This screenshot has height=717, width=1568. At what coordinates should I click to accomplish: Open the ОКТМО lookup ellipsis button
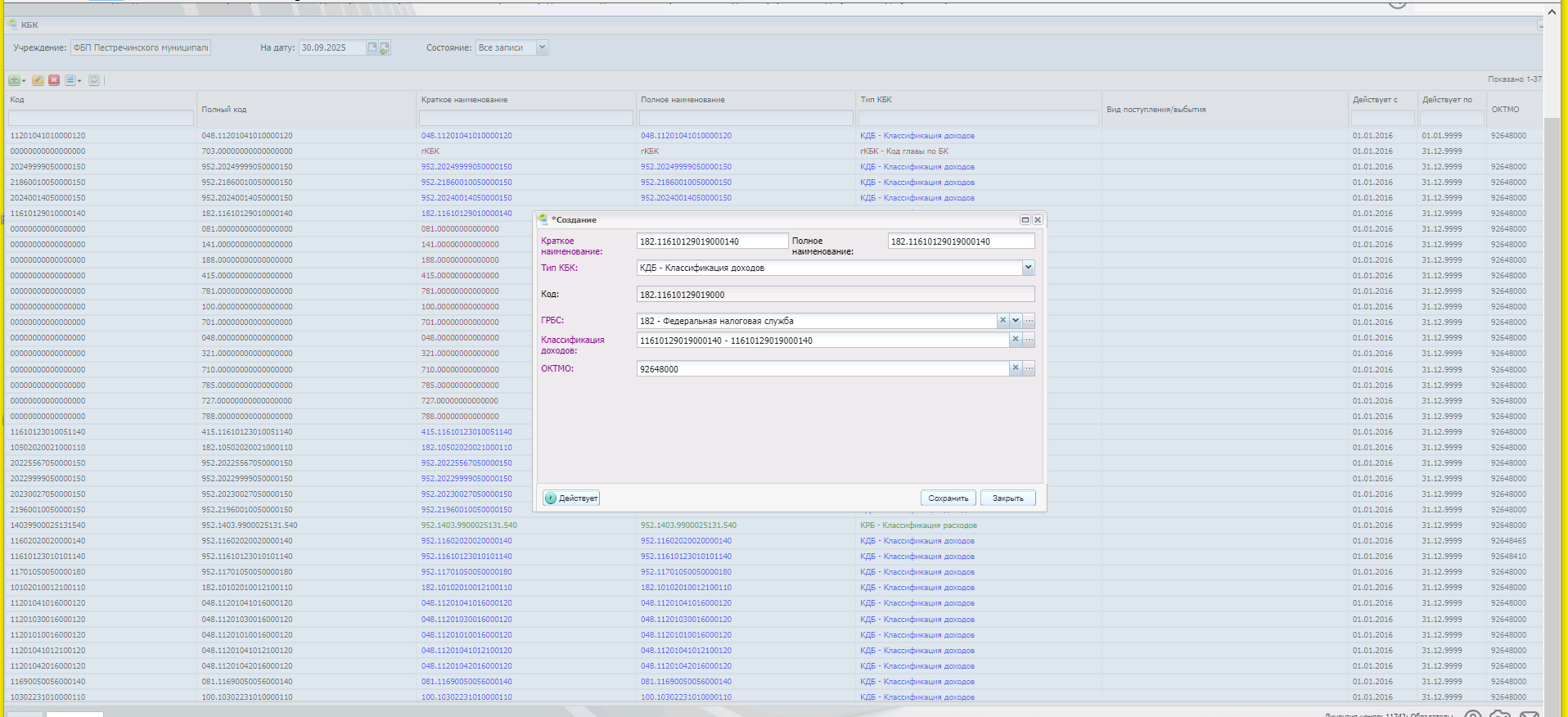[1029, 368]
